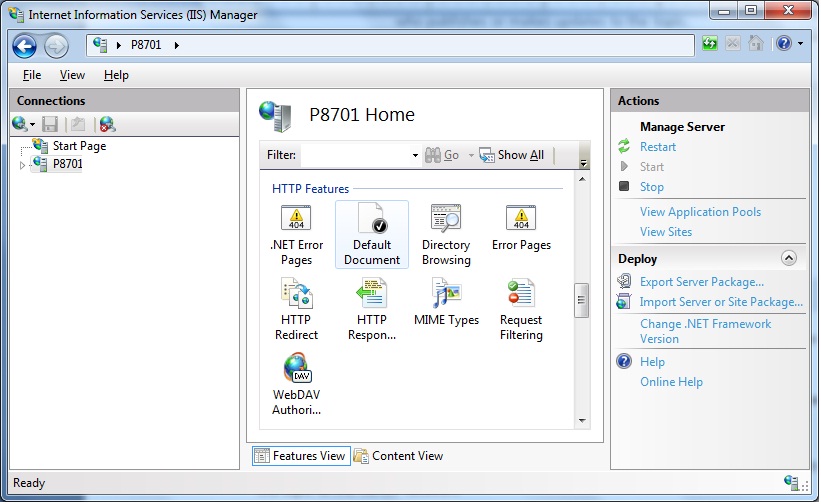Click the Stop square icon in Actions
The image size is (821, 504).
coord(624,186)
